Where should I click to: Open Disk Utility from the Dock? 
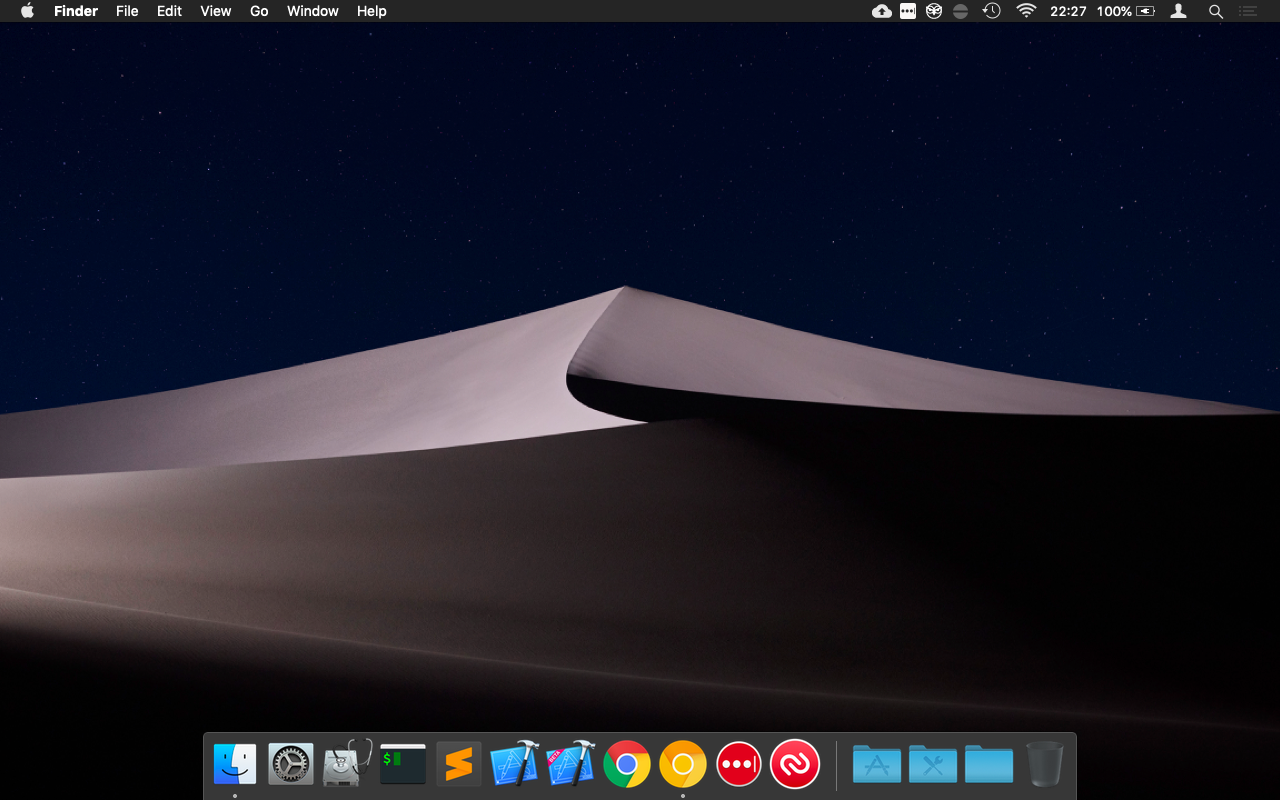pos(347,765)
